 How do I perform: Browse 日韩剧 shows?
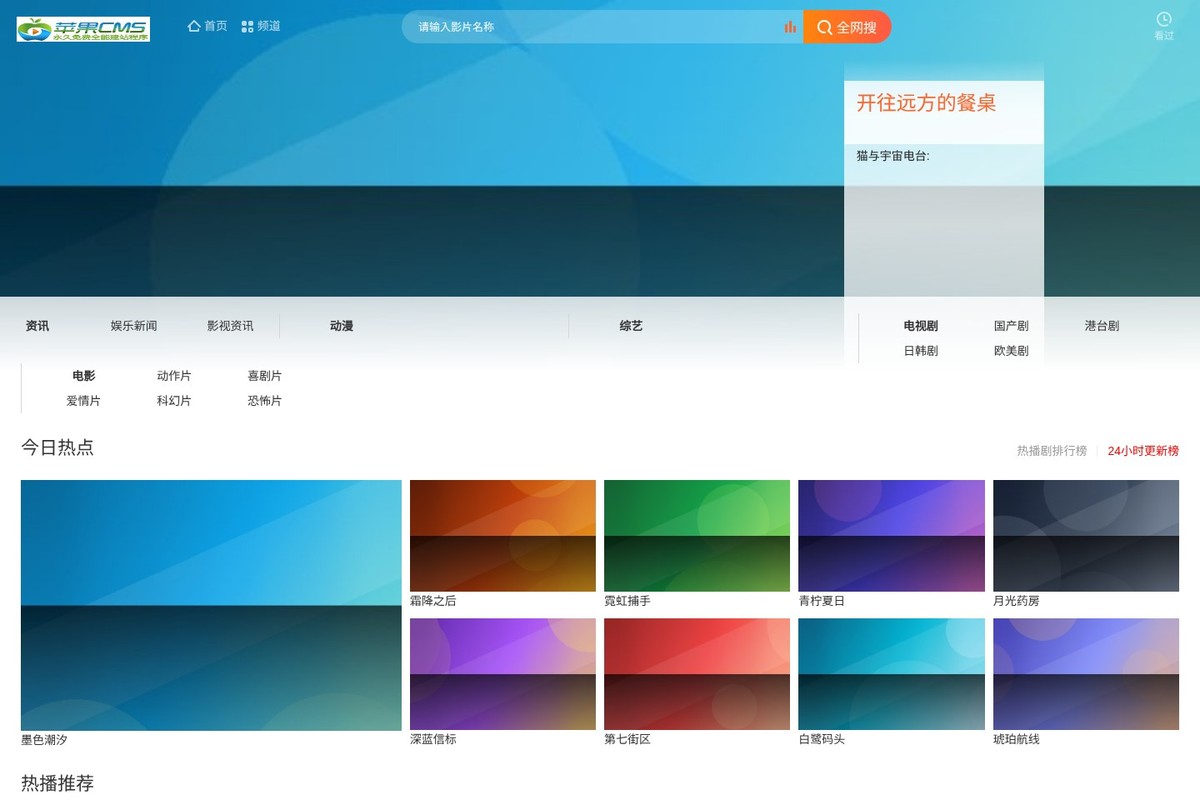921,351
